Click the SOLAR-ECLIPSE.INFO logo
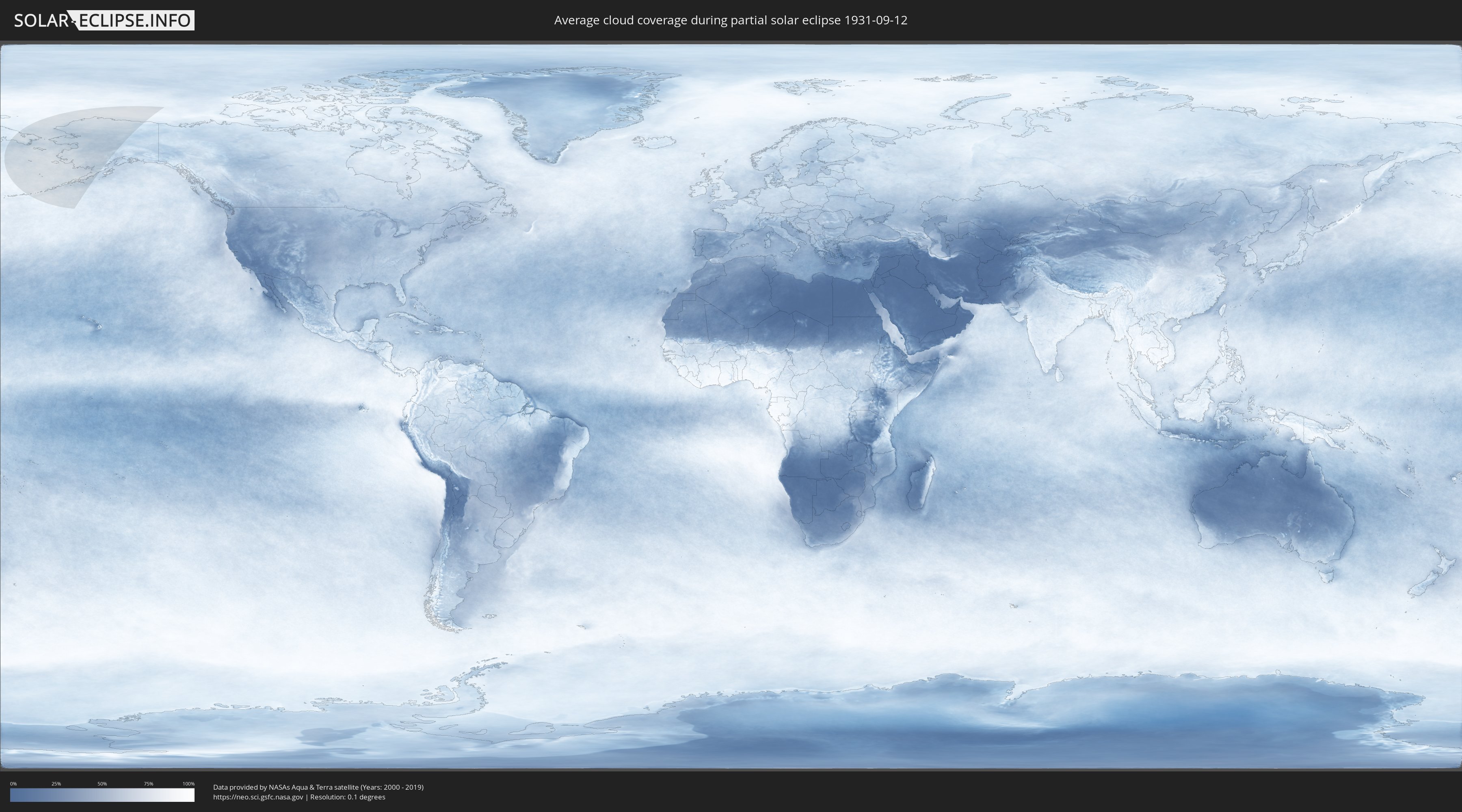This screenshot has width=1462, height=812. coord(104,20)
